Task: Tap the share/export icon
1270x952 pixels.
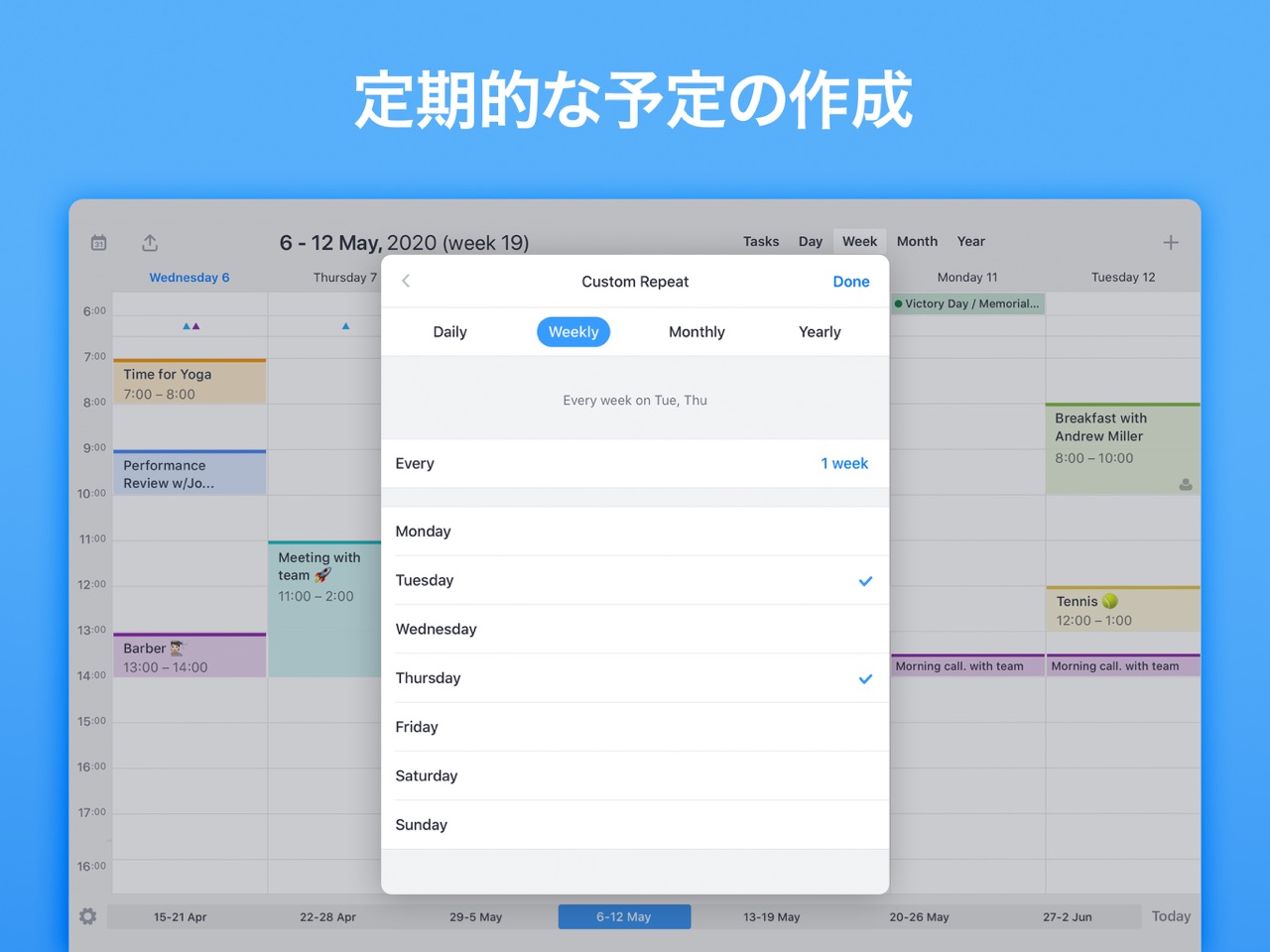Action: [150, 242]
